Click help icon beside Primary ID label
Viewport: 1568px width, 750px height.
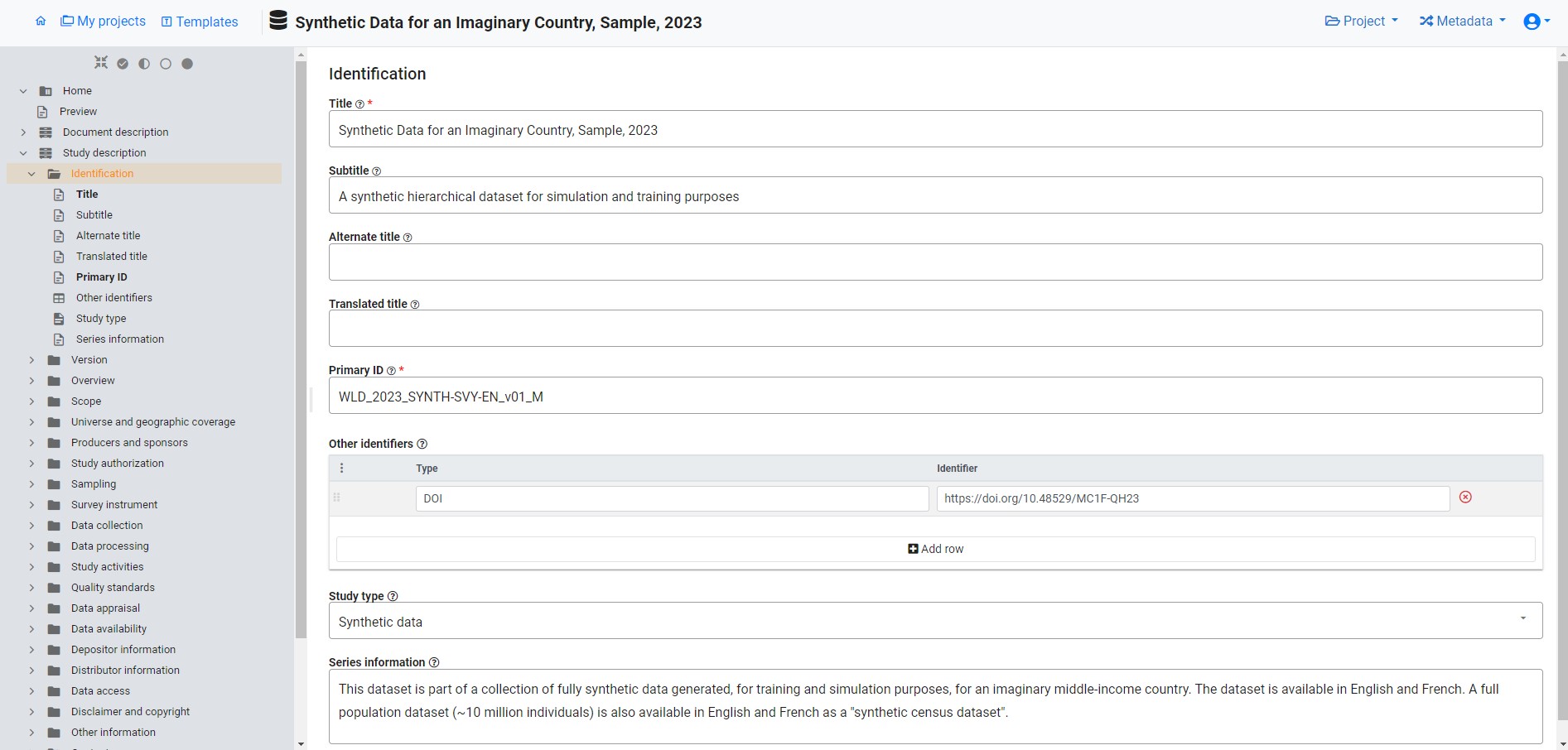tap(391, 371)
